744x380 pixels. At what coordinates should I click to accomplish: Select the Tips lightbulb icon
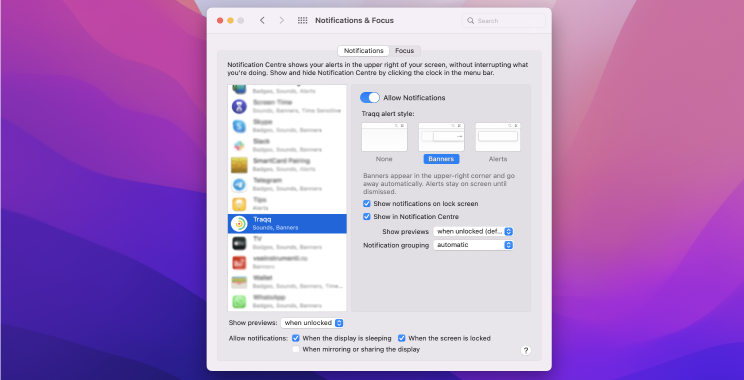239,204
